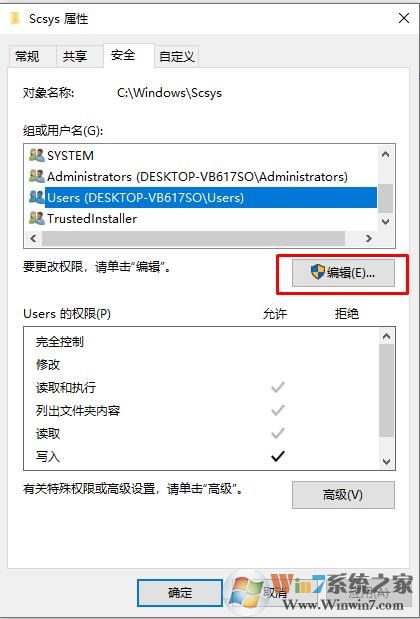Click right arrow of horizontal scrollbar
The height and width of the screenshot is (619, 420).
[368, 238]
